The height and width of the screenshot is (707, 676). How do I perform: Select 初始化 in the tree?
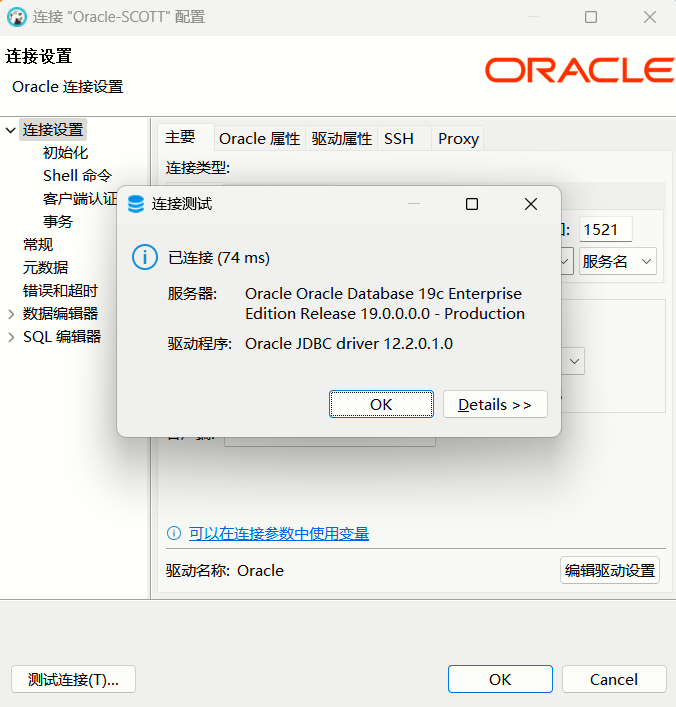coord(65,153)
